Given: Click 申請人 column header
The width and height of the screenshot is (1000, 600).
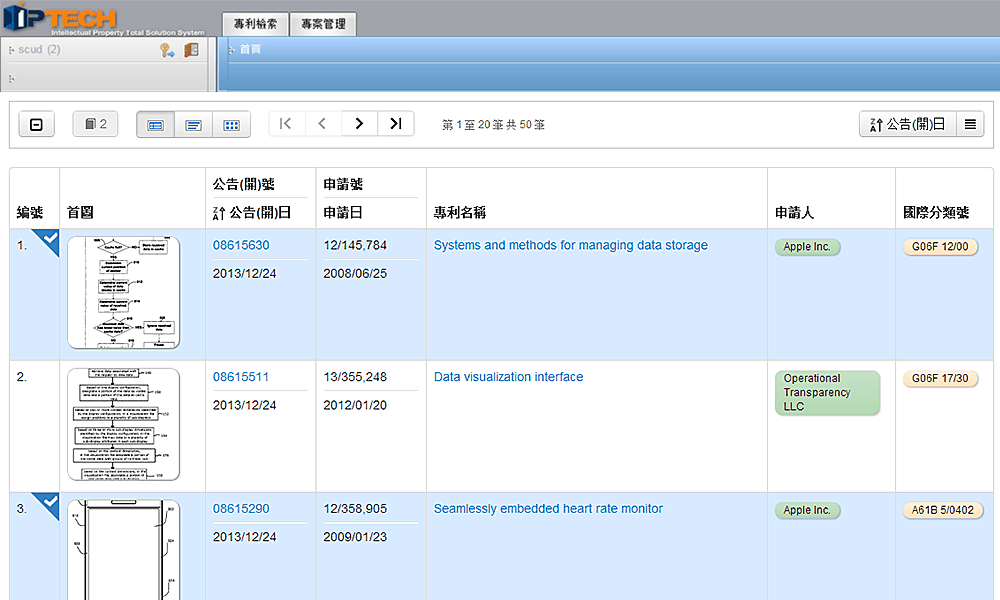Looking at the screenshot, I should pos(795,213).
